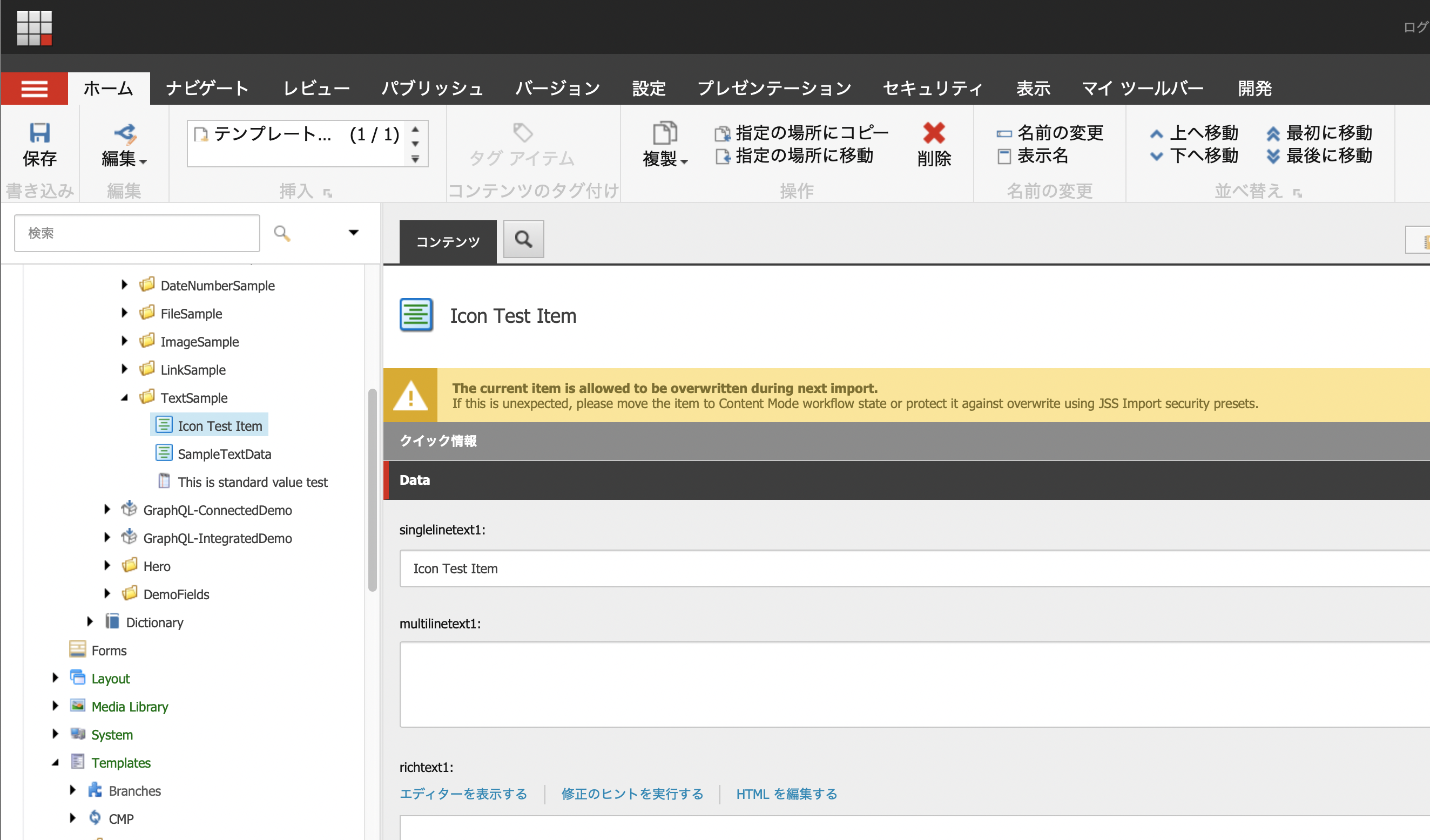Click the Save (保存) floppy icon

click(40, 133)
